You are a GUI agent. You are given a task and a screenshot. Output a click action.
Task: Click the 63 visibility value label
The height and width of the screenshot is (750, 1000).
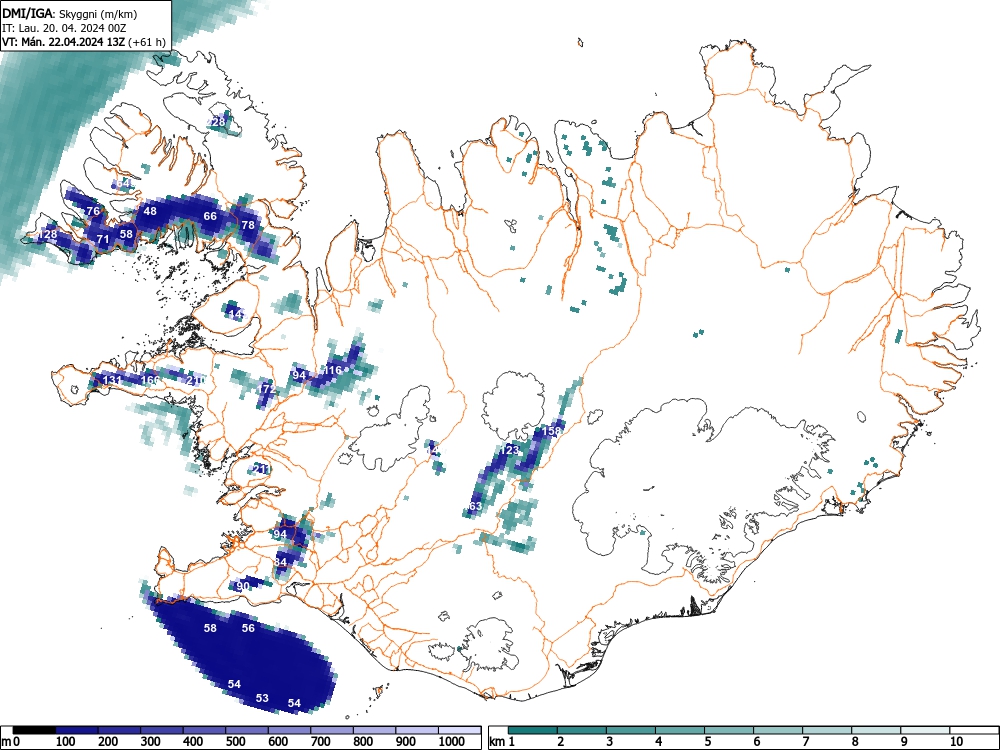coord(476,506)
